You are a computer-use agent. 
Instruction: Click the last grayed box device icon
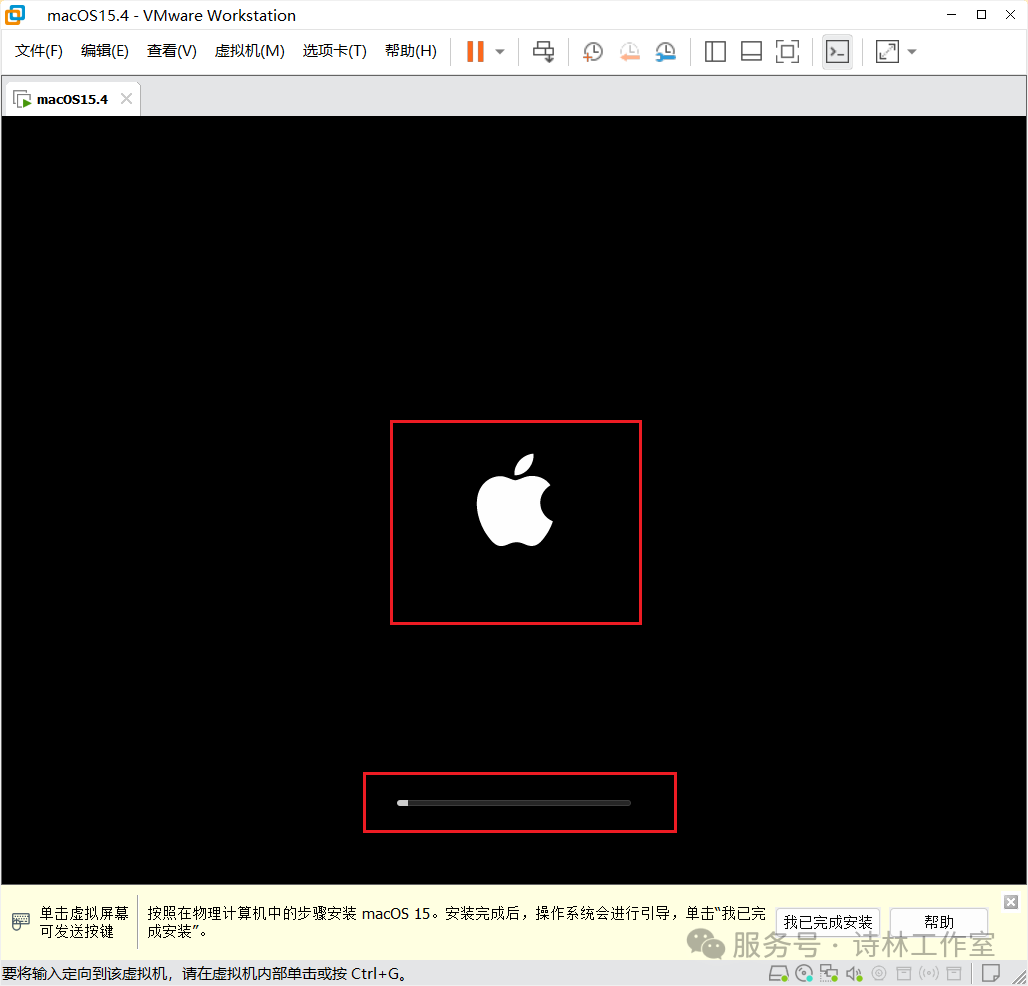pyautogui.click(x=954, y=974)
